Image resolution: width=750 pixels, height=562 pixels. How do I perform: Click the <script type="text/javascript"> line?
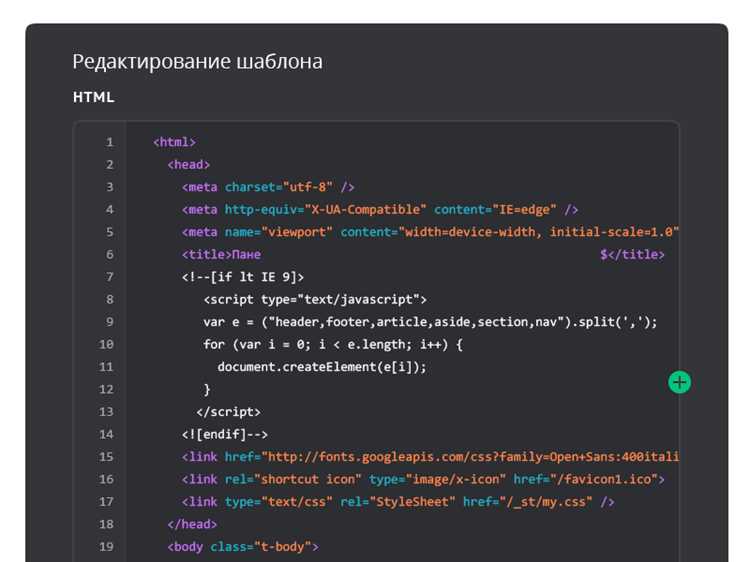[x=315, y=299]
